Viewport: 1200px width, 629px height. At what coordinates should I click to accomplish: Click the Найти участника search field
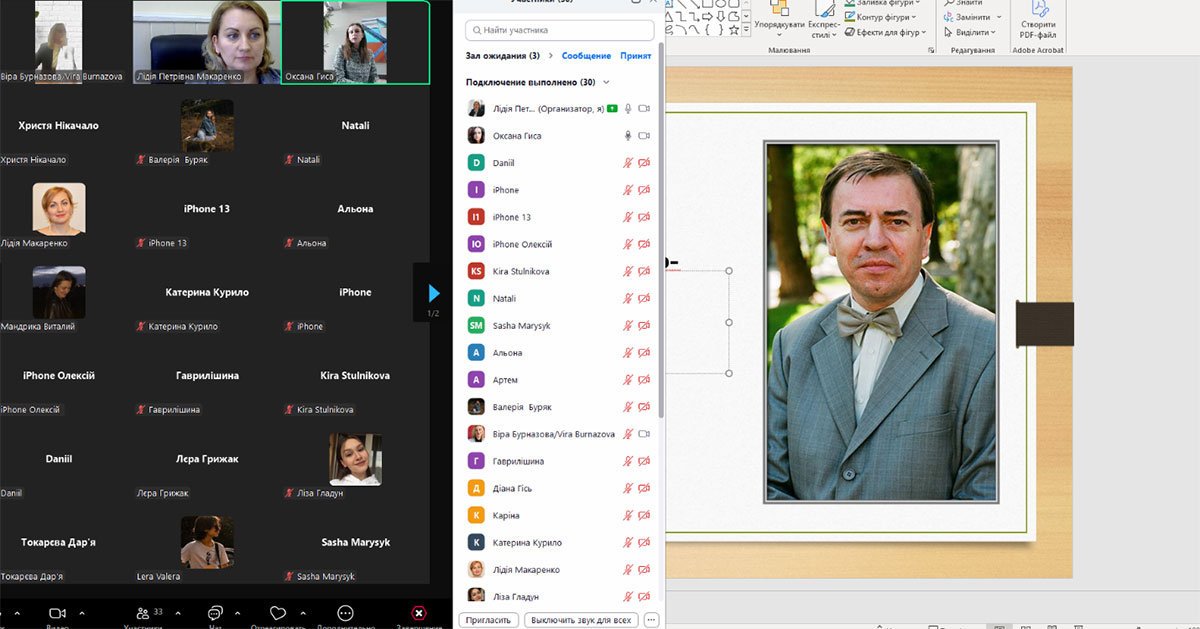click(x=559, y=31)
